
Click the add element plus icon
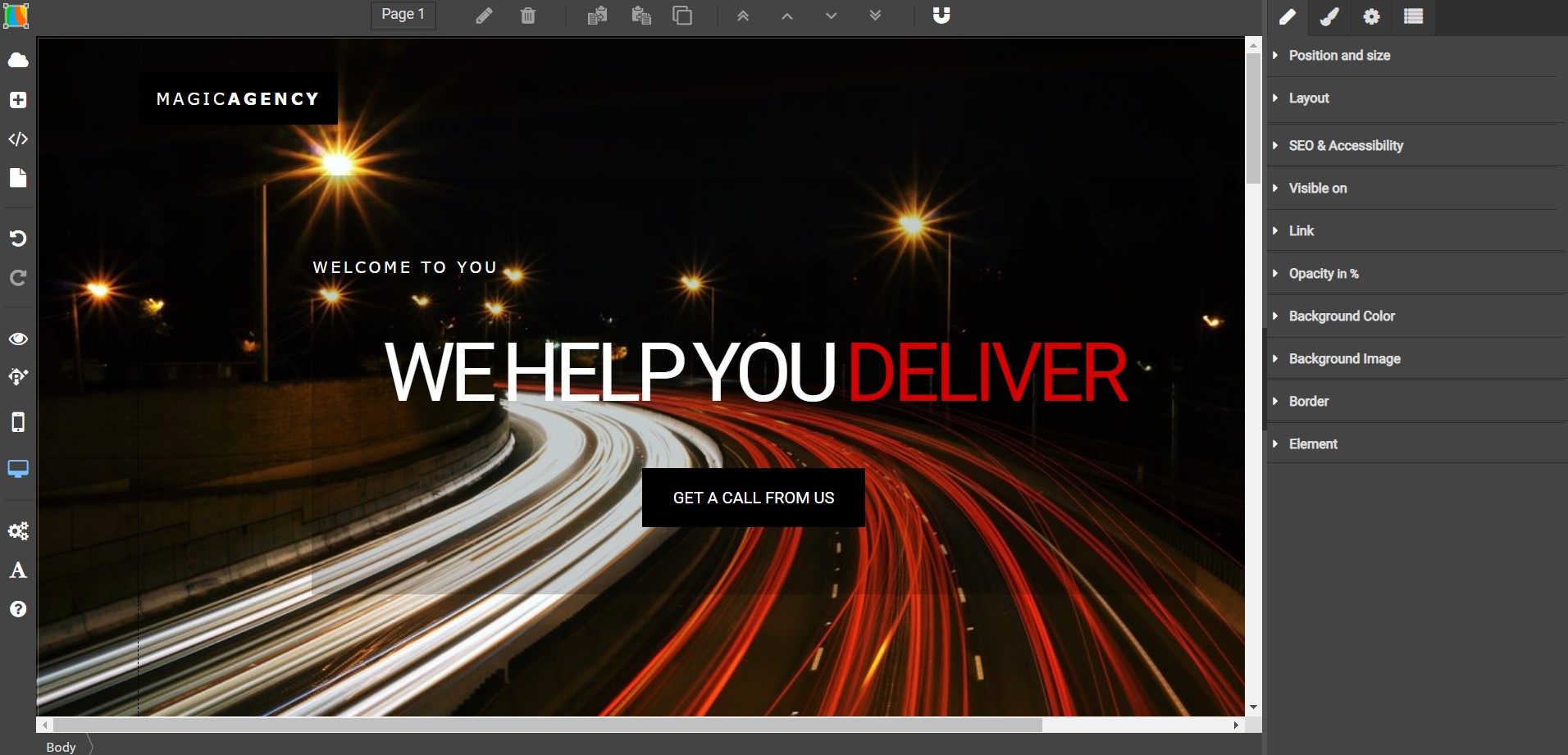click(x=18, y=100)
